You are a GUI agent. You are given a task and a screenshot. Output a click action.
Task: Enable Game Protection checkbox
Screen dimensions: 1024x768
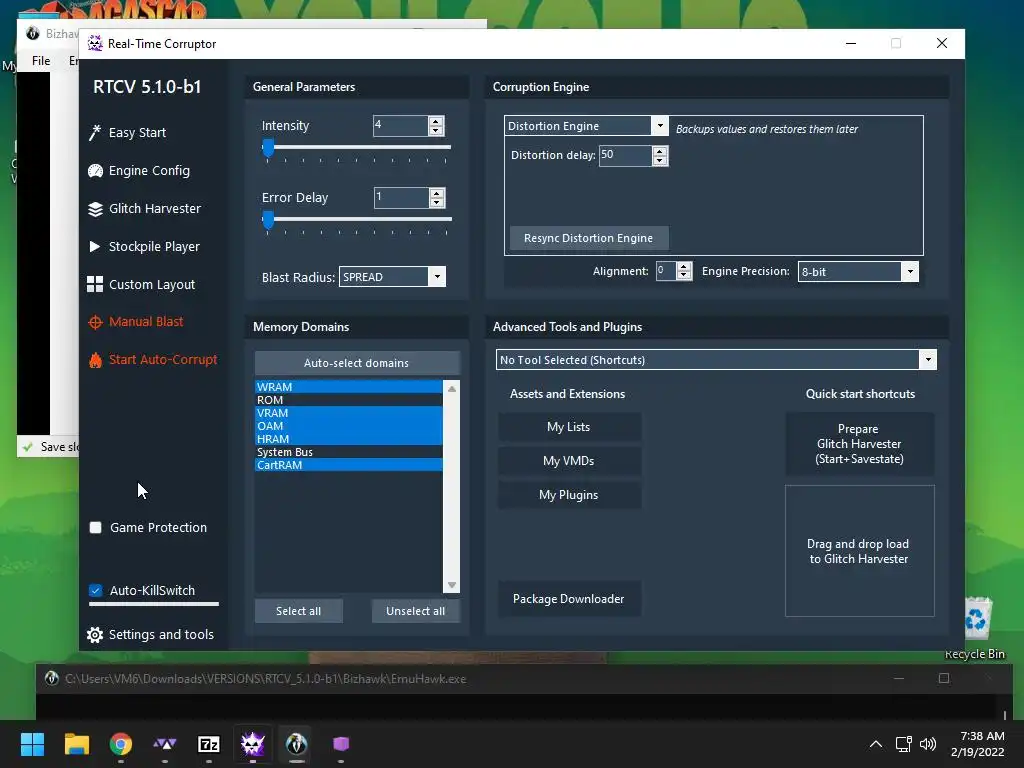(x=95, y=528)
